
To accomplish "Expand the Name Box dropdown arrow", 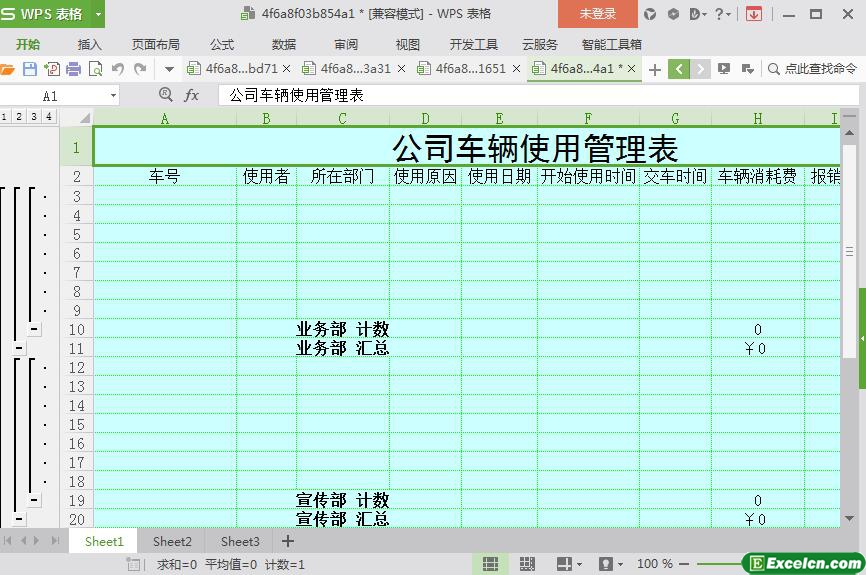I will click(112, 96).
